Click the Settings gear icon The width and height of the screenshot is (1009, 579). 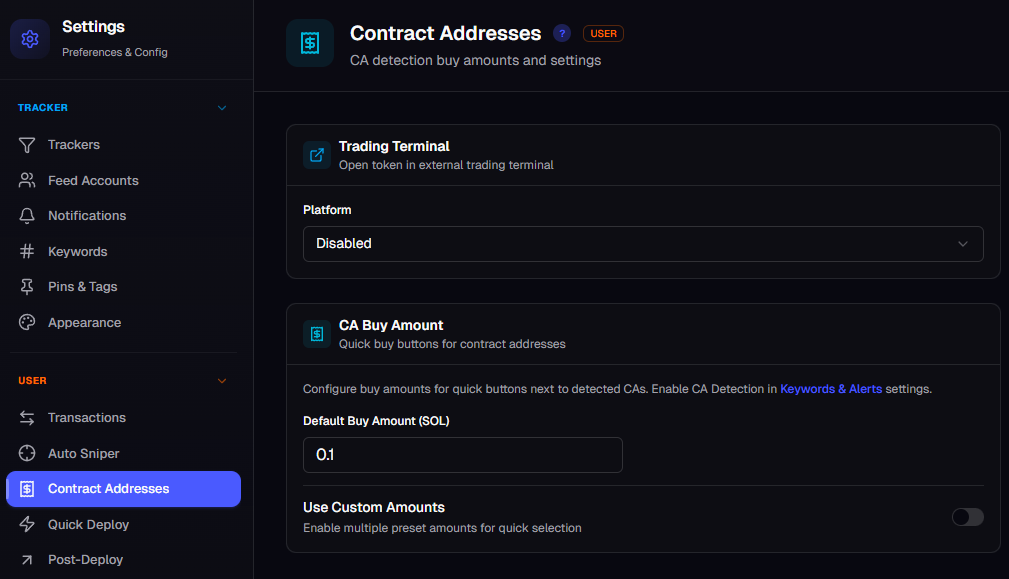[x=30, y=39]
